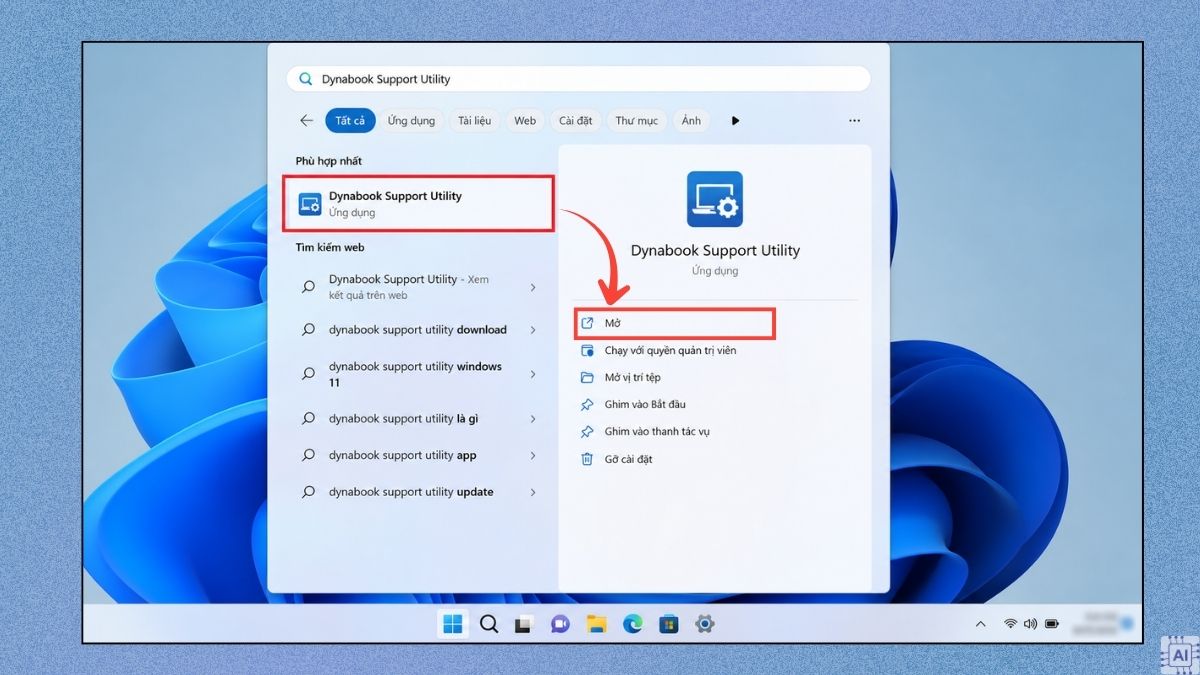Open Dynabook Support Utility best match result
The height and width of the screenshot is (675, 1200).
417,204
